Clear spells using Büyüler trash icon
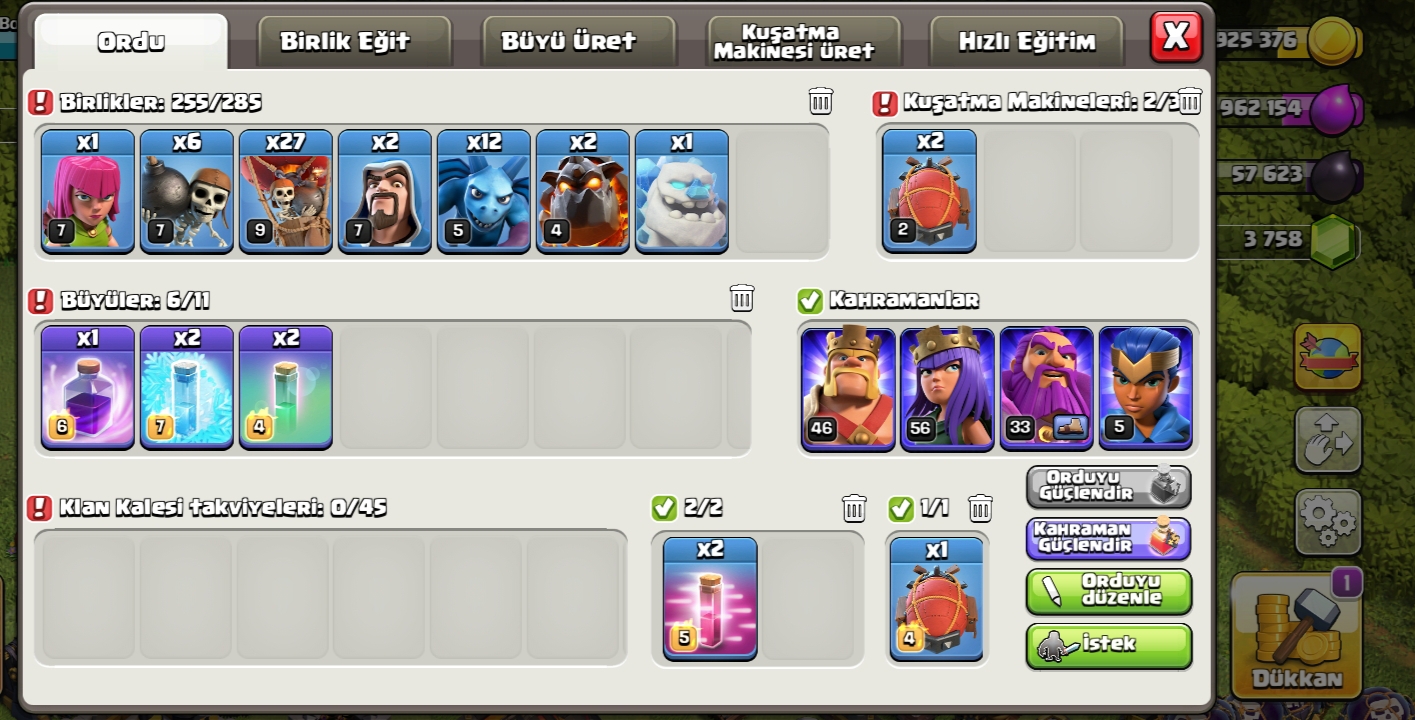Image resolution: width=1415 pixels, height=720 pixels. coord(742,297)
